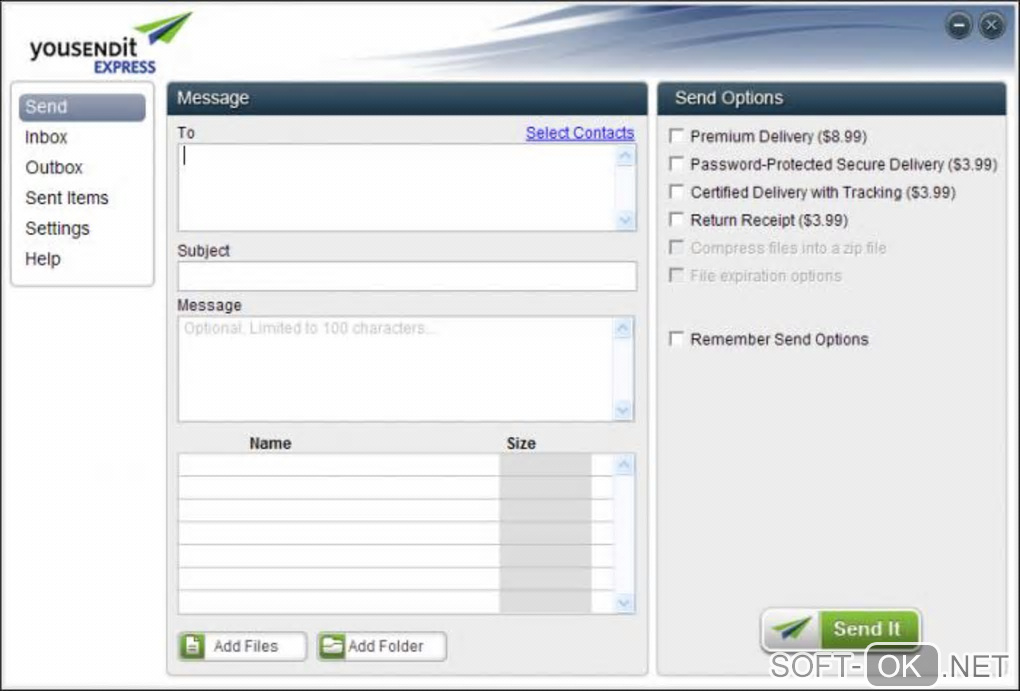Open the Select Contacts link
The image size is (1020, 691).
[x=580, y=133]
